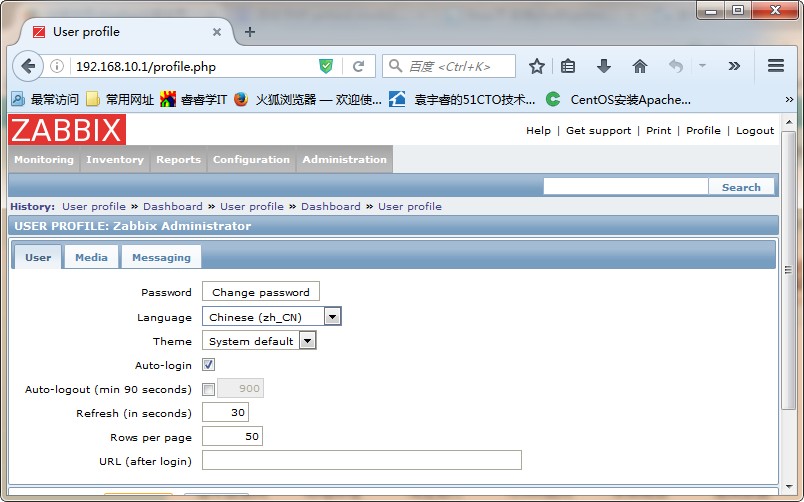Open the Administration menu

(345, 159)
